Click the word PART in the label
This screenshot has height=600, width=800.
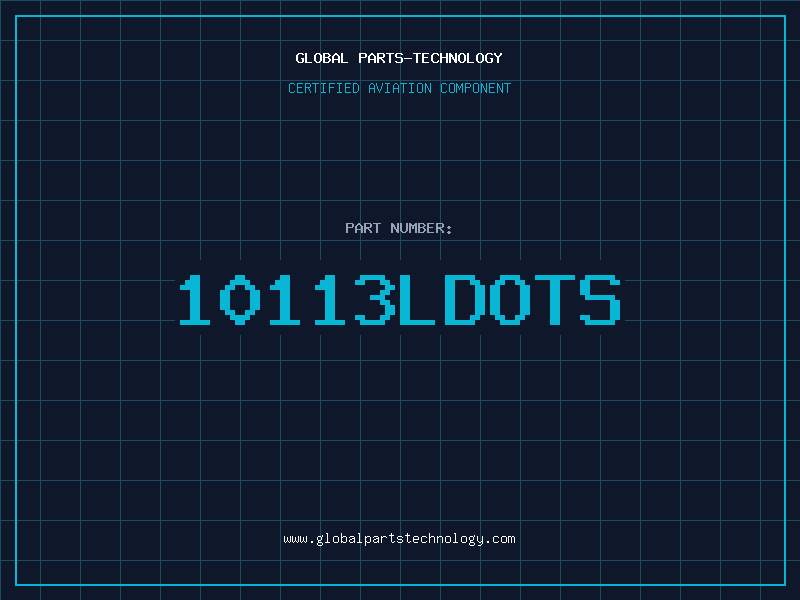click(364, 228)
